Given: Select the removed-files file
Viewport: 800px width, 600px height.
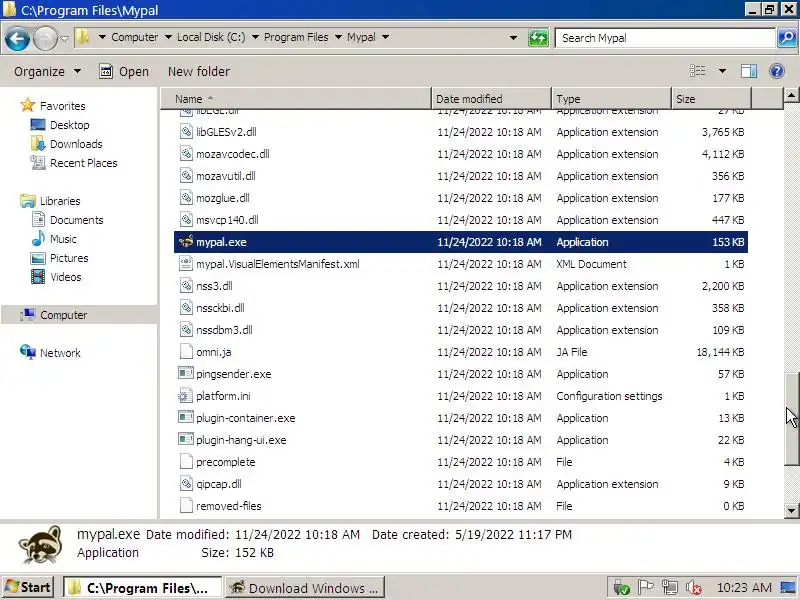Looking at the screenshot, I should [x=229, y=506].
